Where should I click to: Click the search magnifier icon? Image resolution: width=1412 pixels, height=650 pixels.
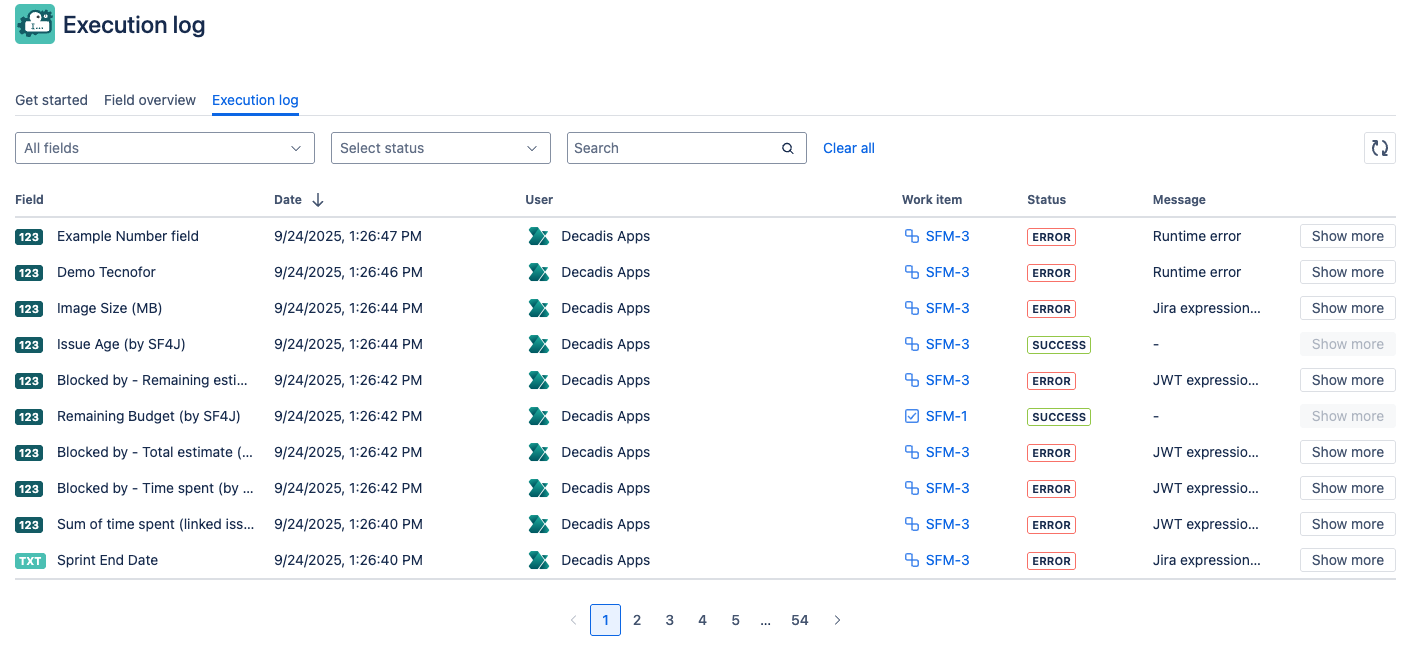(788, 148)
